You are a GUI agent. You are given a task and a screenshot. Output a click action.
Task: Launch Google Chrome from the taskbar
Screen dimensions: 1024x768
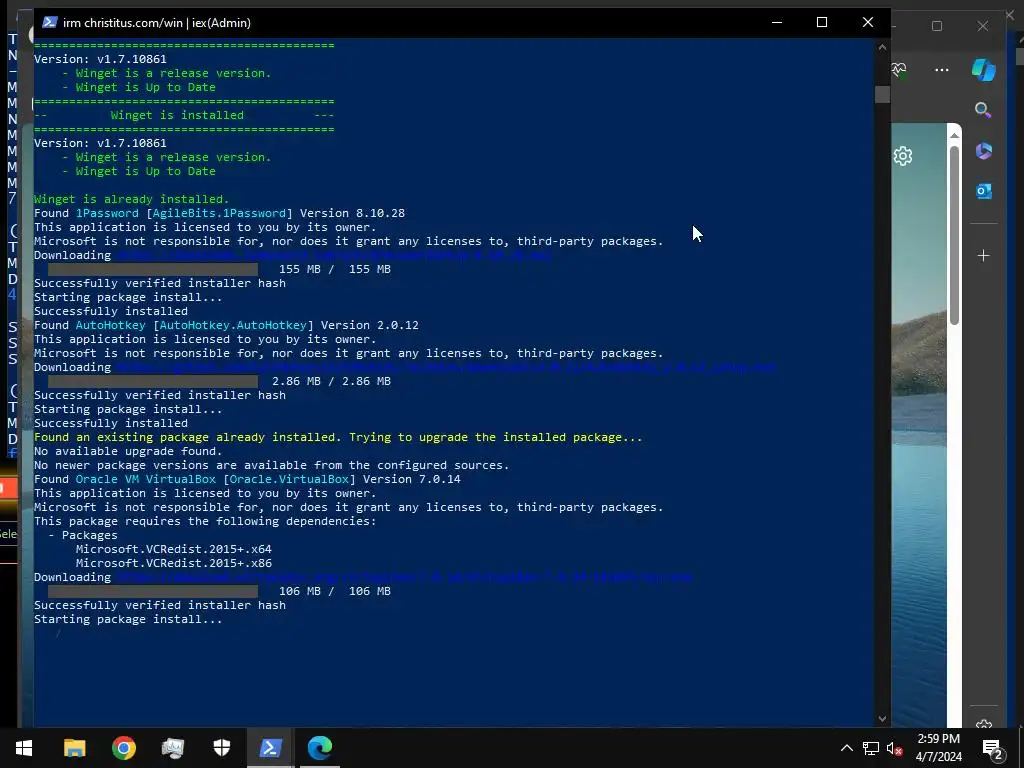(x=123, y=747)
